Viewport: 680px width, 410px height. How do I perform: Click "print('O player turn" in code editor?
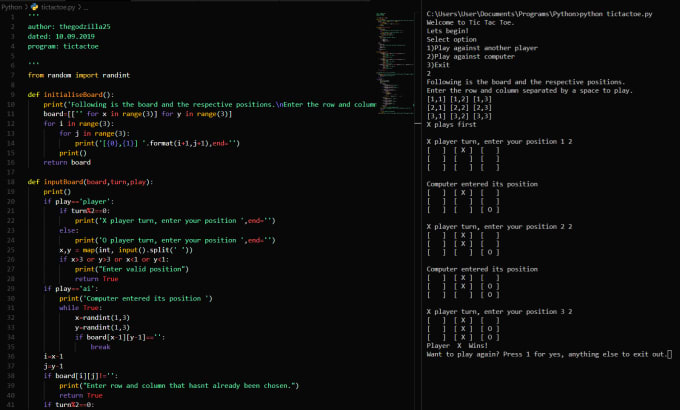[175, 240]
